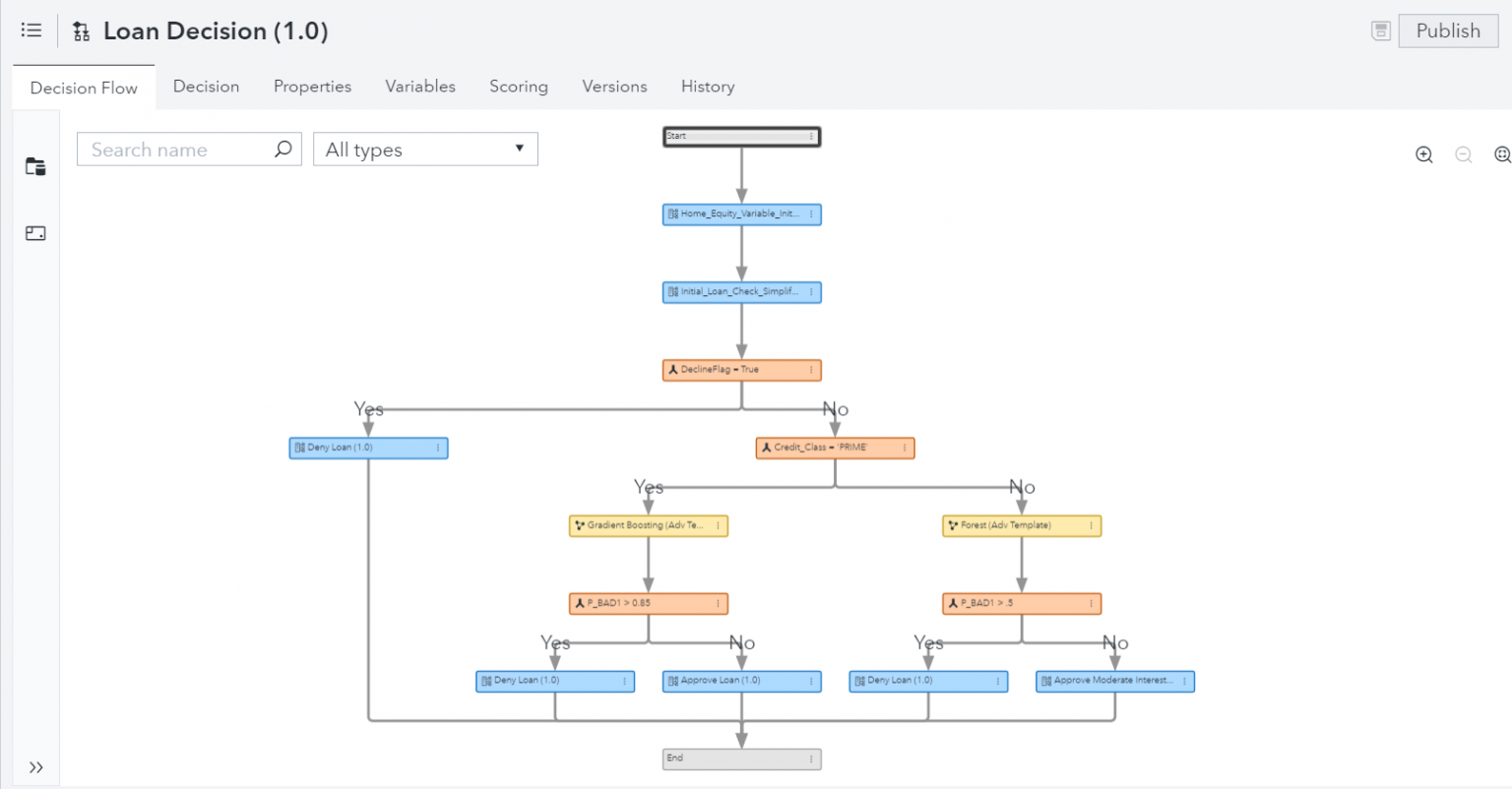The width and height of the screenshot is (1512, 789).
Task: Expand the left sidebar with double chevron
Action: 35,767
